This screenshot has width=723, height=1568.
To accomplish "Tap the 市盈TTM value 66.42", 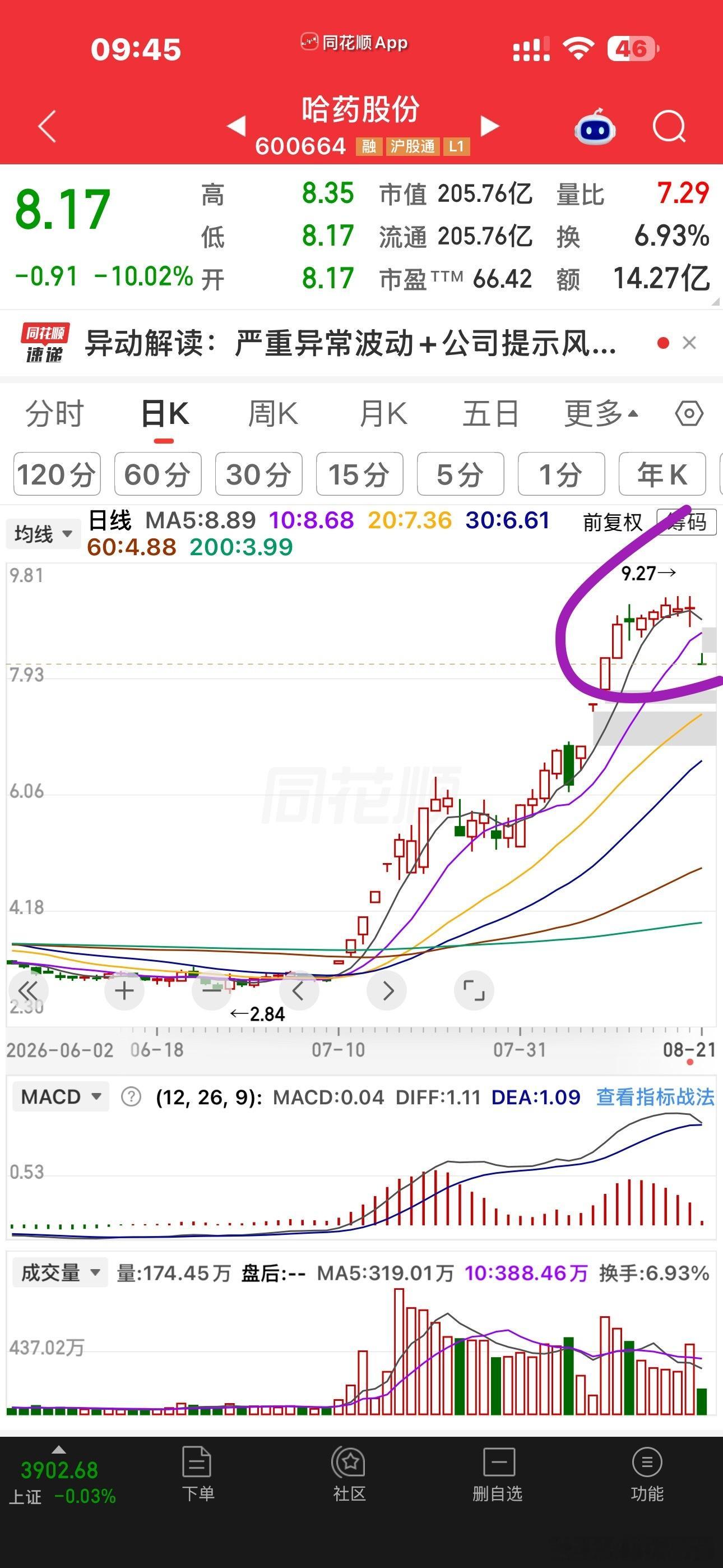I will coord(502,279).
